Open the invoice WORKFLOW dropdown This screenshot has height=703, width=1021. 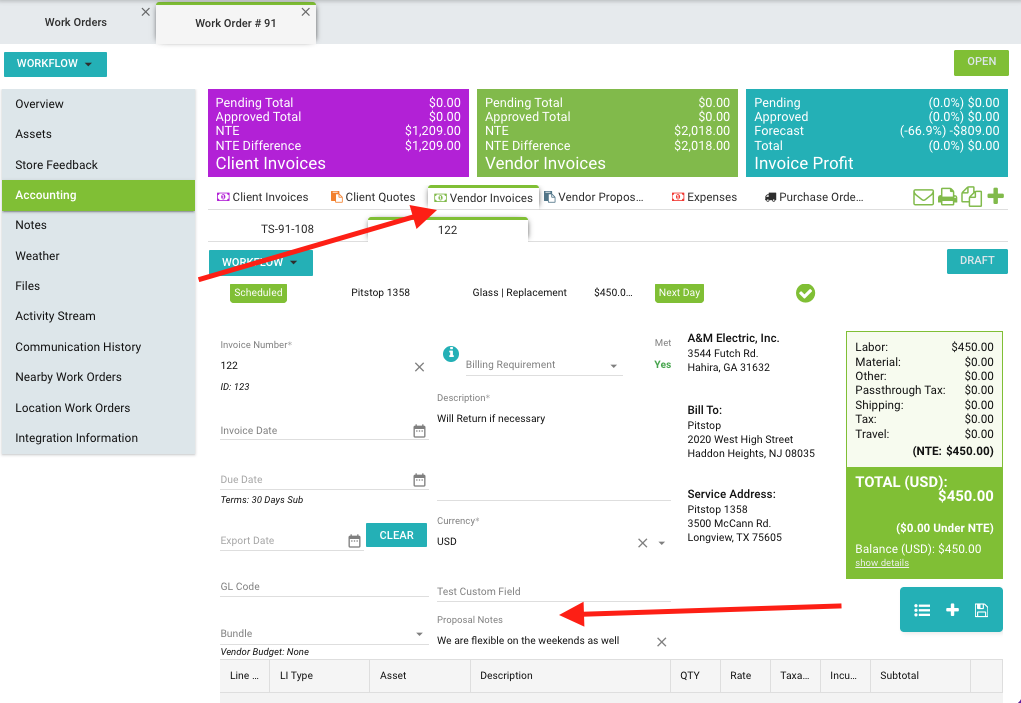tap(260, 262)
